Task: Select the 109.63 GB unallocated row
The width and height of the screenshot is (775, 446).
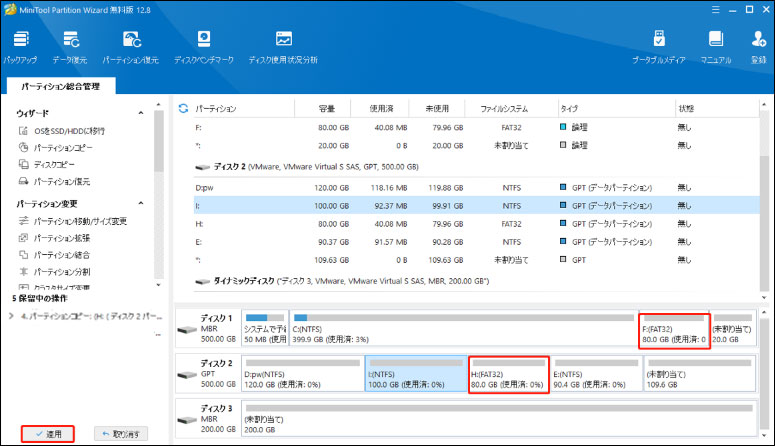Action: [476, 260]
